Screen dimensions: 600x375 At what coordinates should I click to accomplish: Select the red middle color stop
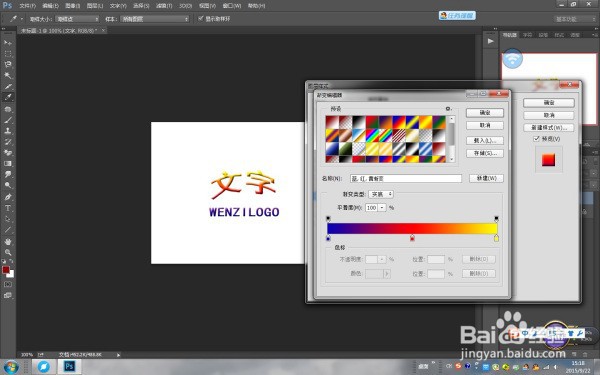pos(412,238)
